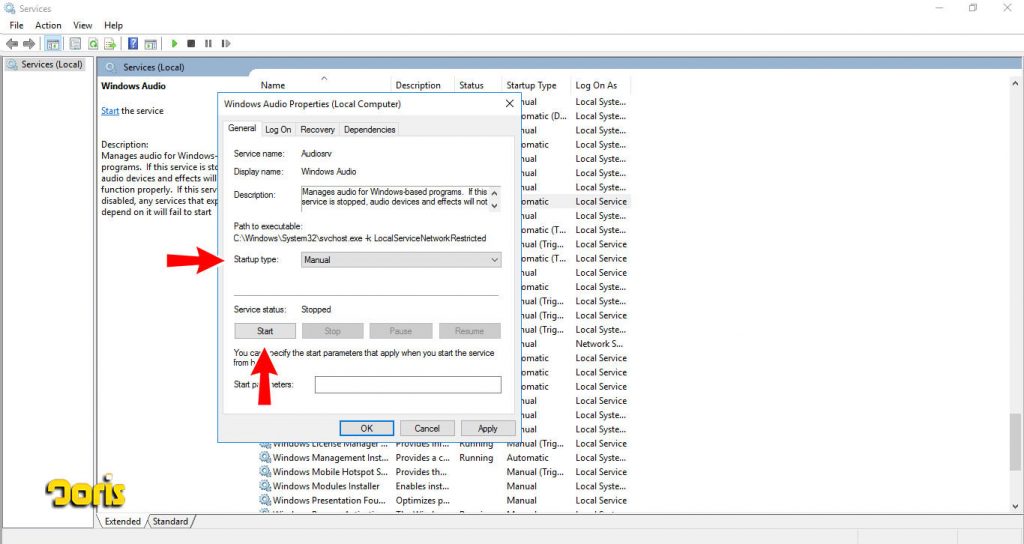Screen dimensions: 1024x544
Task: Close the Windows Audio Properties dialog
Action: pos(509,103)
